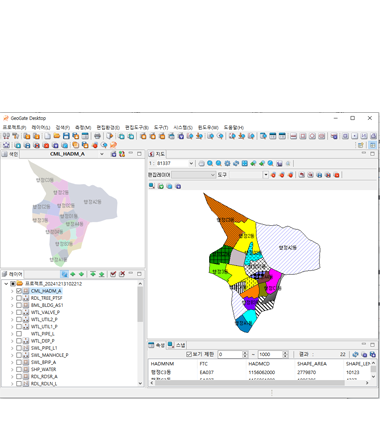Click the zoom-in magnifier in map toolbar
The width and height of the screenshot is (382, 430).
click(x=210, y=163)
